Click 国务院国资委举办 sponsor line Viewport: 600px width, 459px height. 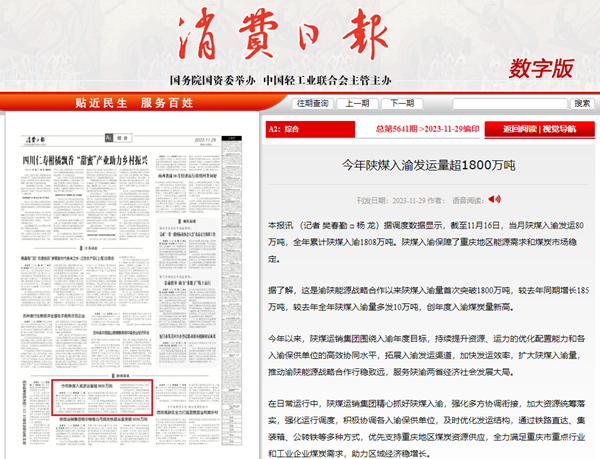click(x=213, y=81)
